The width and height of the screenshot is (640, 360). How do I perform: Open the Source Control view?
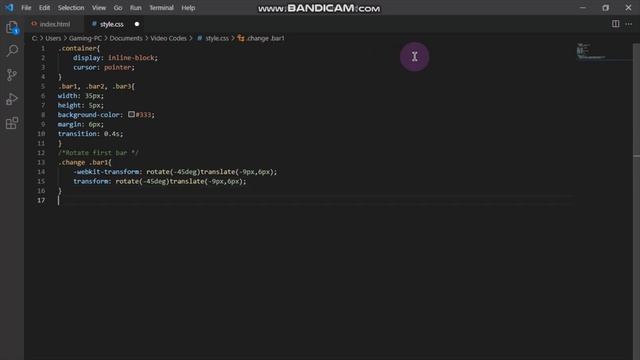pyautogui.click(x=12, y=75)
